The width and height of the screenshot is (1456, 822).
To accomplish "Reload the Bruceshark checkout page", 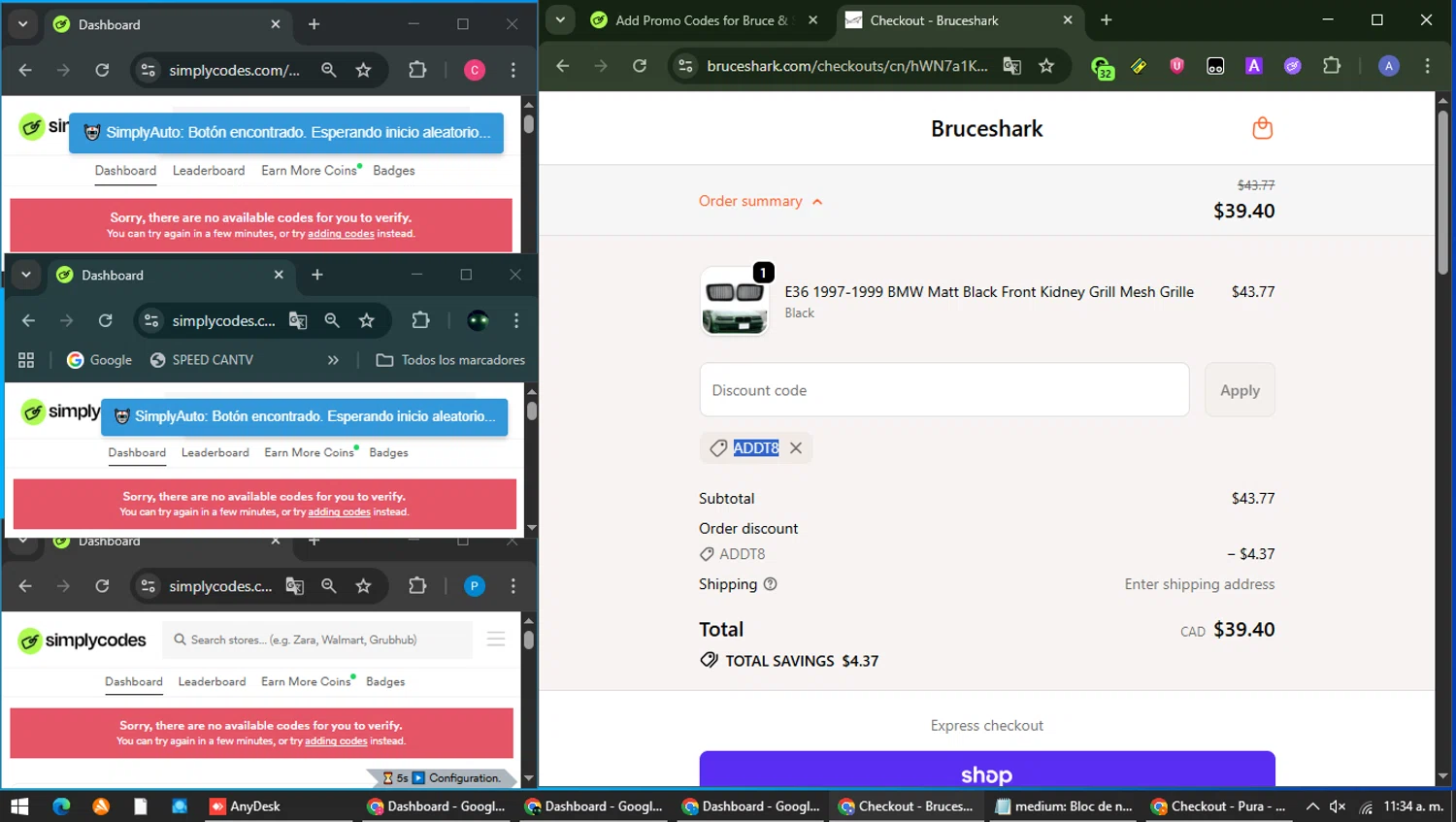I will (x=639, y=66).
